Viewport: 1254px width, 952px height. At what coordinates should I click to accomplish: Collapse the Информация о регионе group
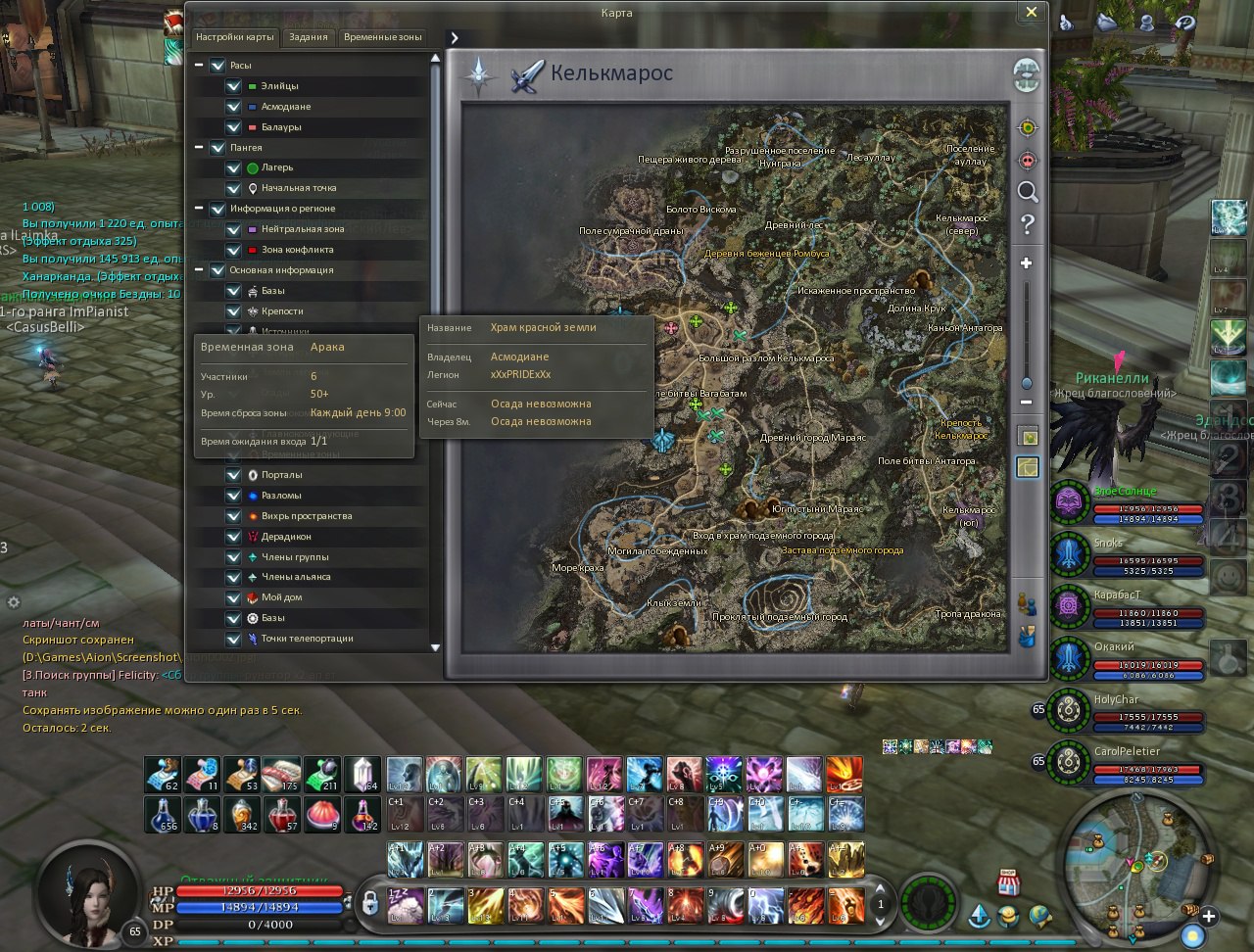pyautogui.click(x=199, y=209)
